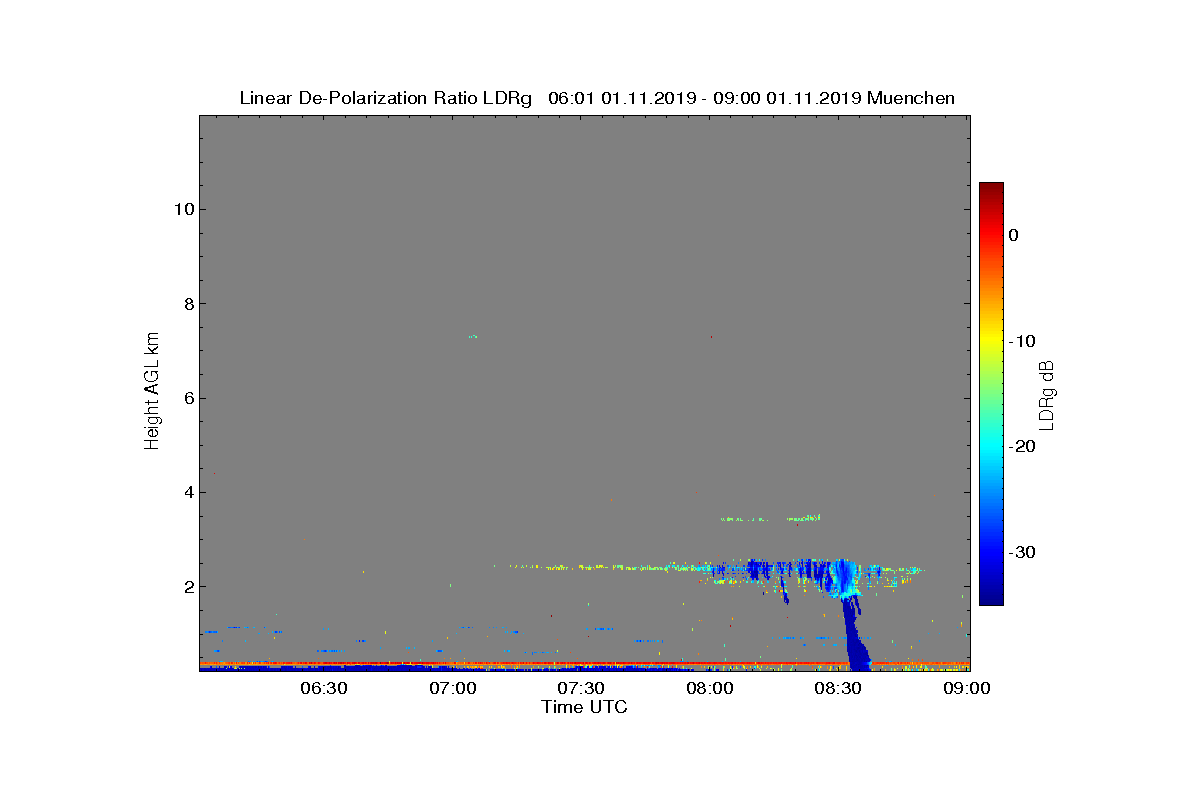Click the colorbar value 0
This screenshot has width=1200, height=800.
coord(1013,235)
